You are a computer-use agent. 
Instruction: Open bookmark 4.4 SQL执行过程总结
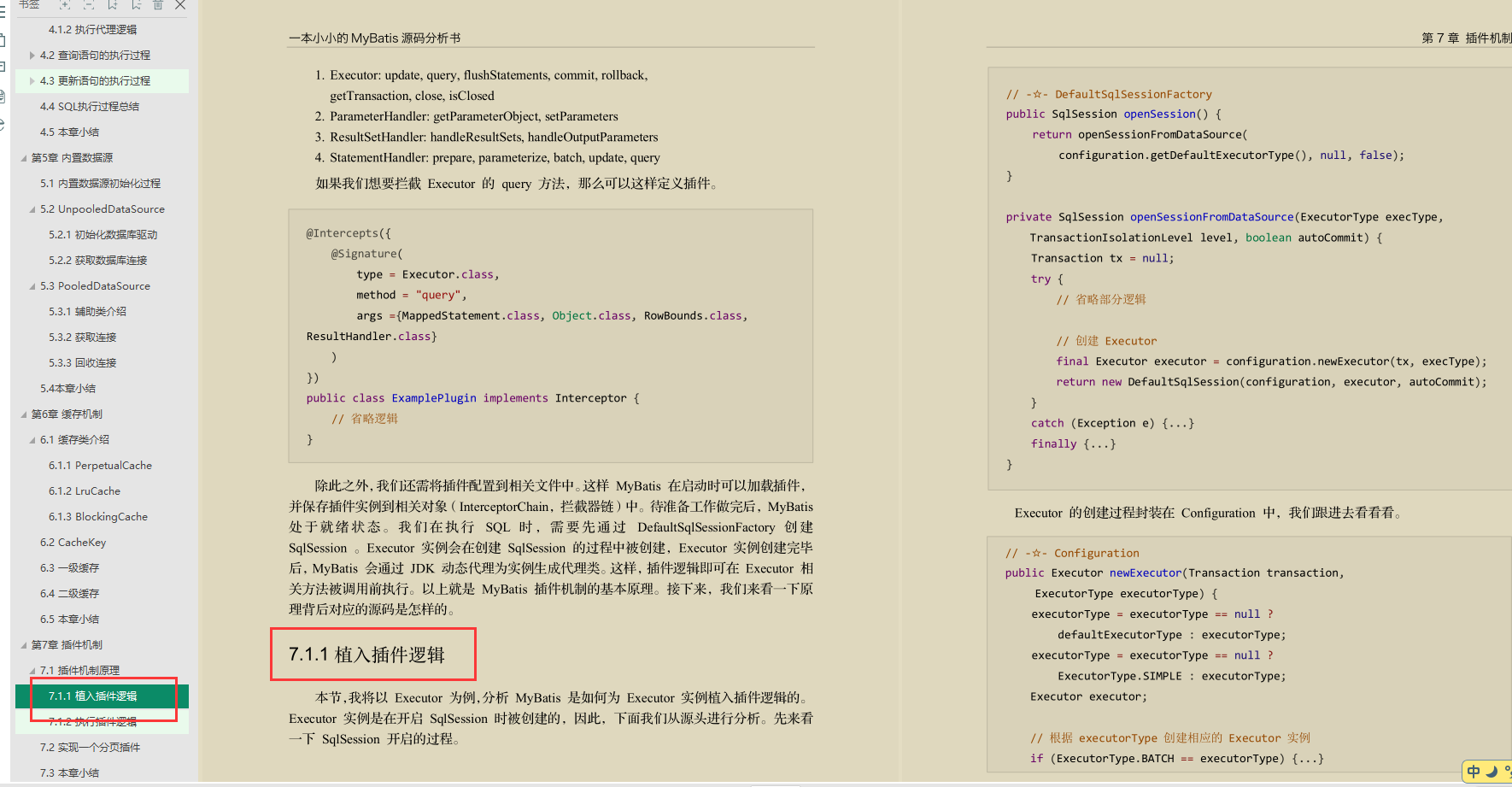90,107
